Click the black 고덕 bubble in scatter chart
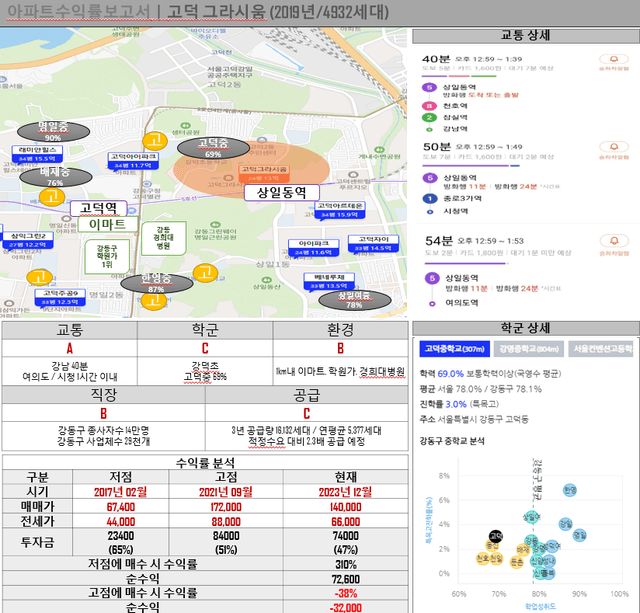Screen dimensions: 640x613 496,536
